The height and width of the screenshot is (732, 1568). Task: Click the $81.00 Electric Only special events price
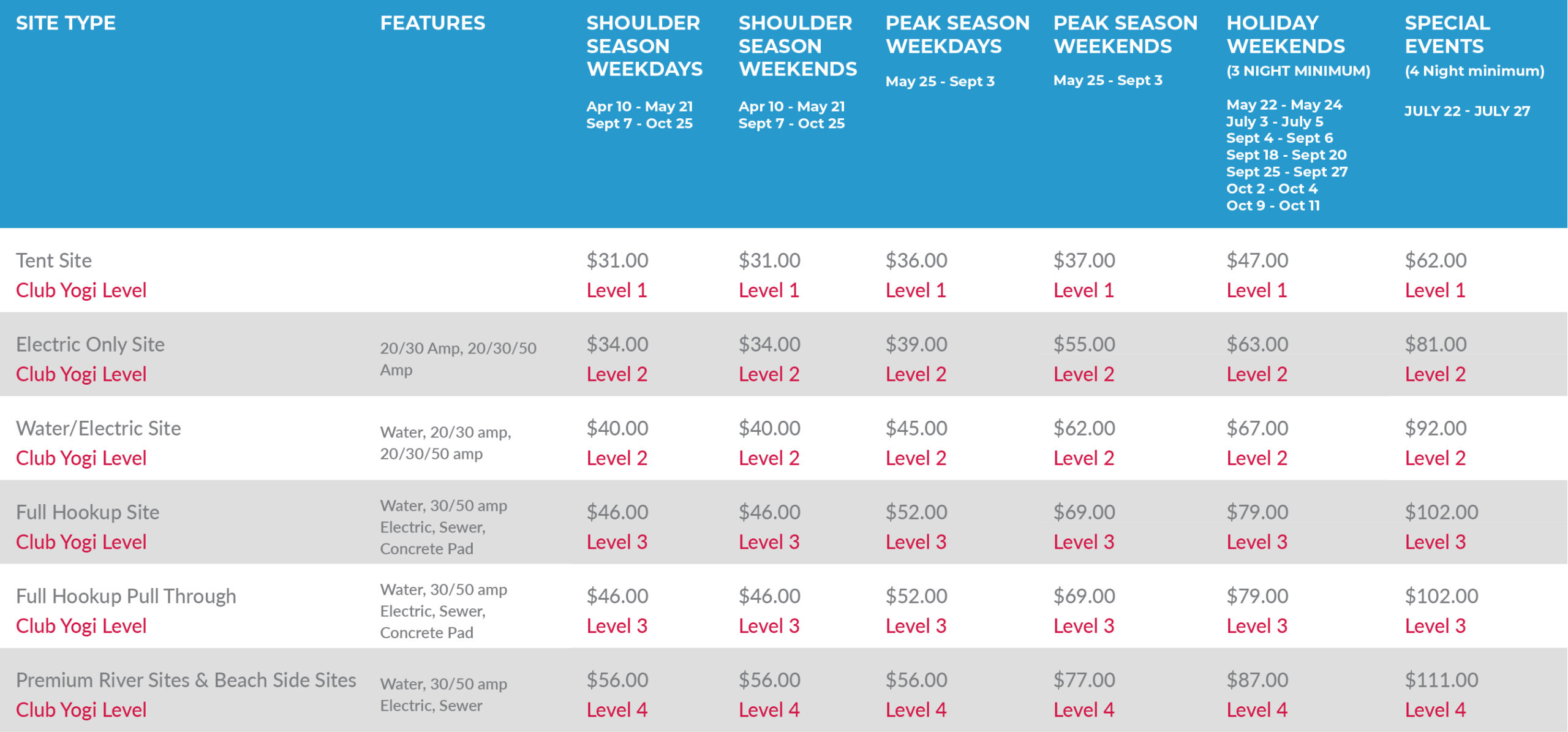1435,344
